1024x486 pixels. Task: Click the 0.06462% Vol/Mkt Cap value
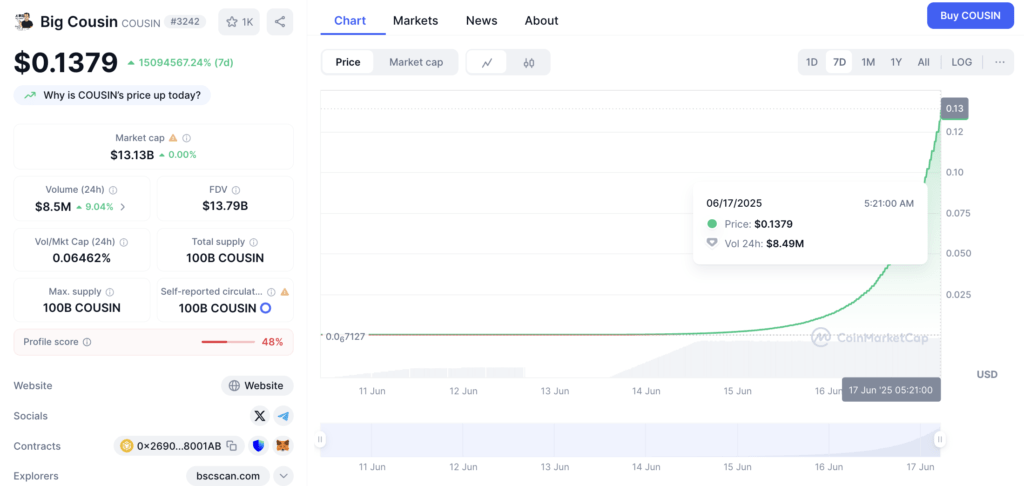point(82,258)
